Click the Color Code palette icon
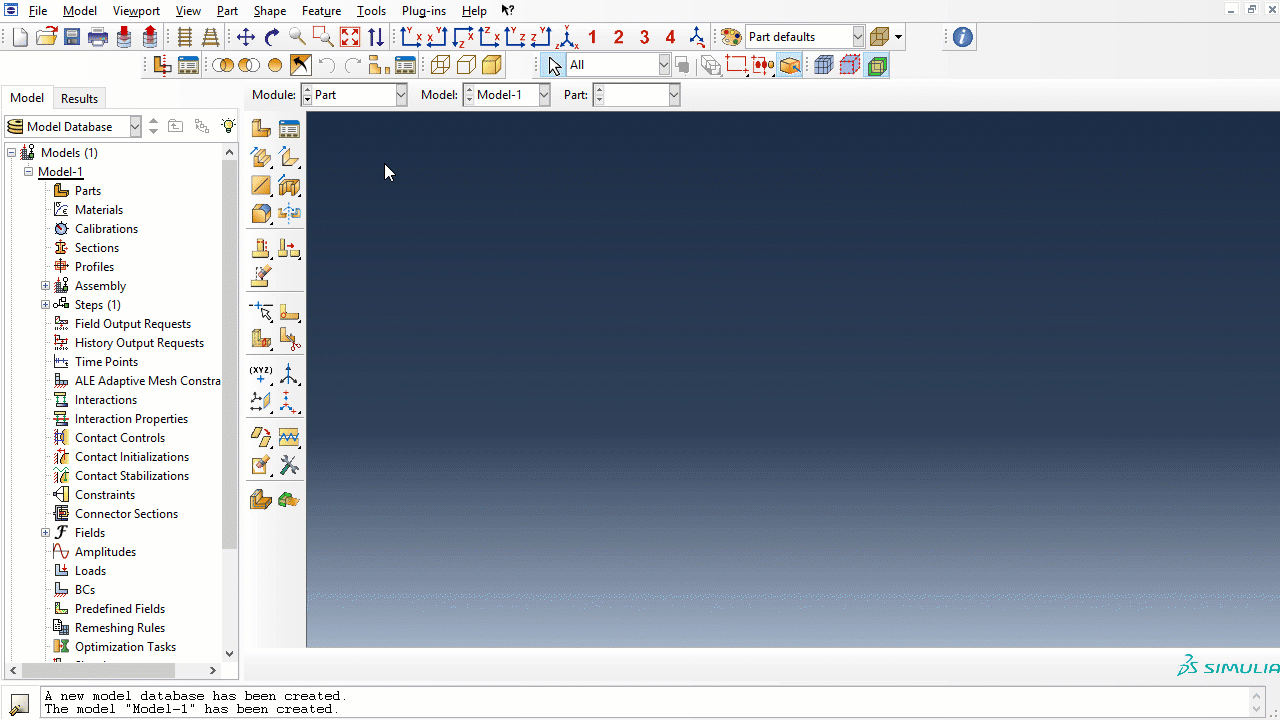Image resolution: width=1280 pixels, height=720 pixels. pos(731,37)
